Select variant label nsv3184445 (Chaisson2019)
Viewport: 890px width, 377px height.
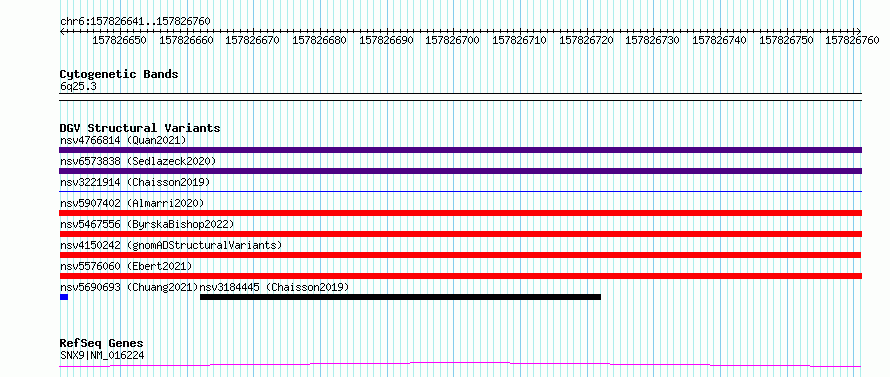[x=274, y=287]
